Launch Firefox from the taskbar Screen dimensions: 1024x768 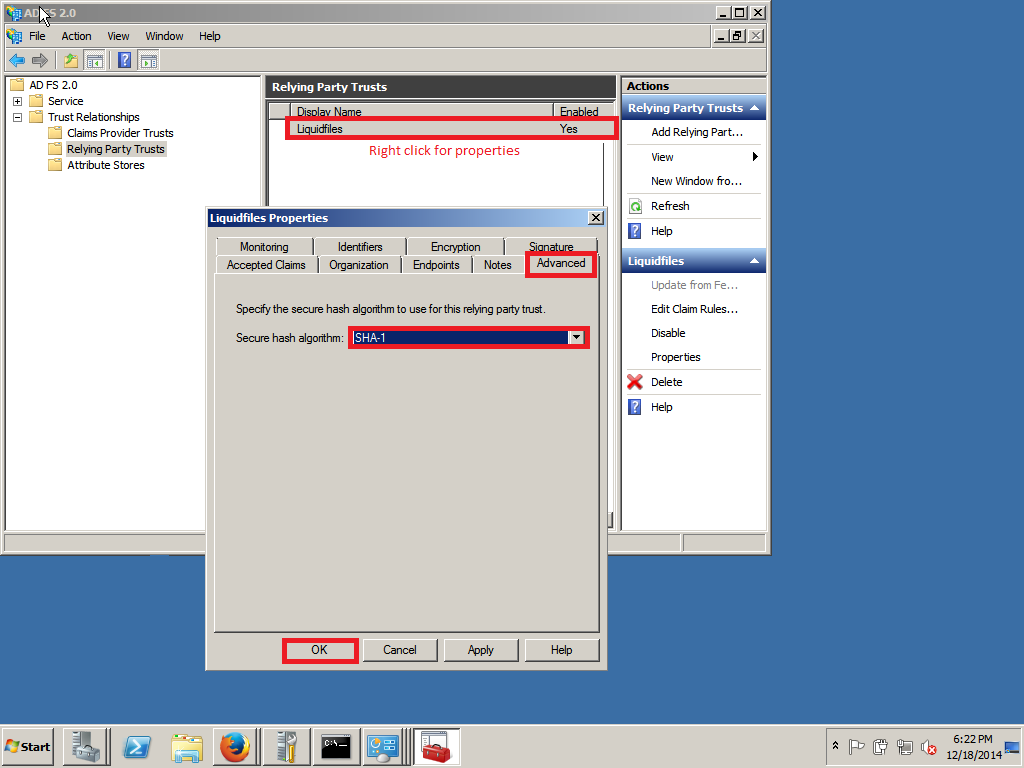click(x=235, y=746)
